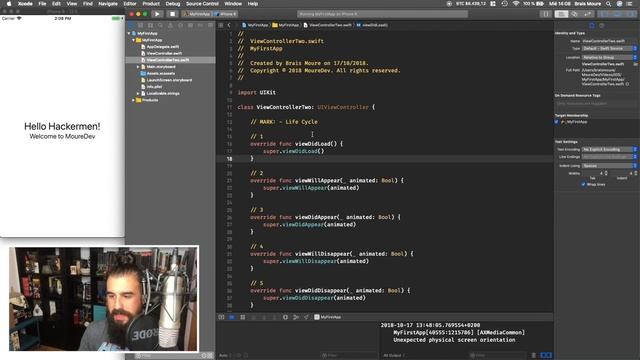This screenshot has height=360, width=640.
Task: Go back with the jump bar's left chevron
Action: [x=229, y=25]
